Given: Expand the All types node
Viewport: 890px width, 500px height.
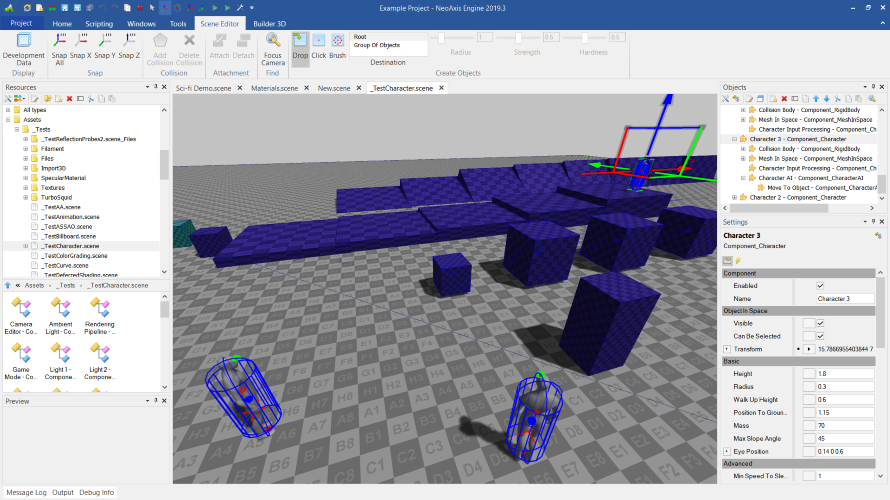Looking at the screenshot, I should point(8,110).
